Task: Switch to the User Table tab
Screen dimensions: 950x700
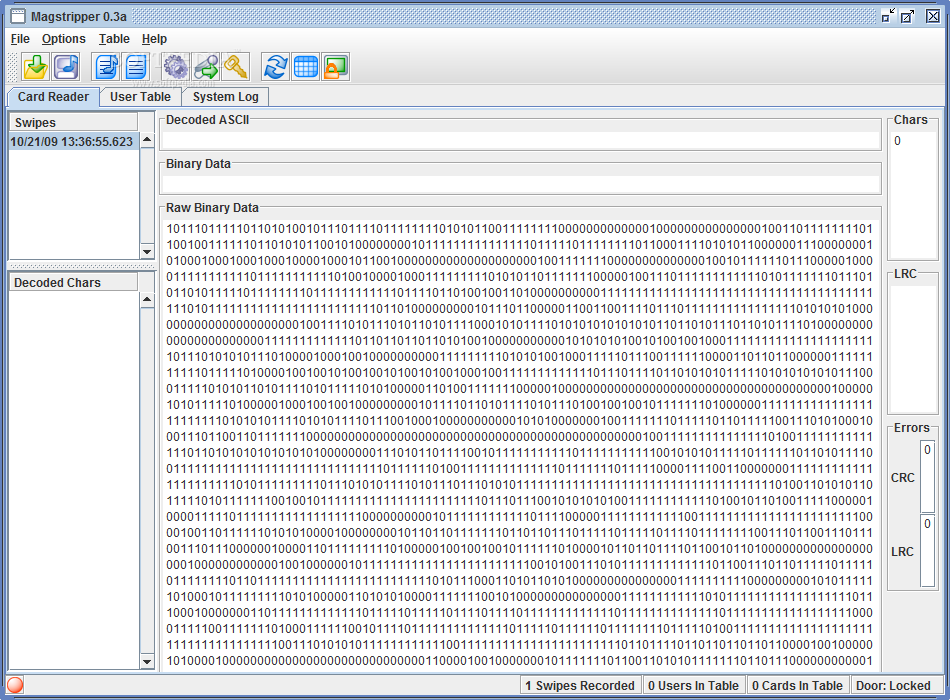Action: tap(140, 97)
